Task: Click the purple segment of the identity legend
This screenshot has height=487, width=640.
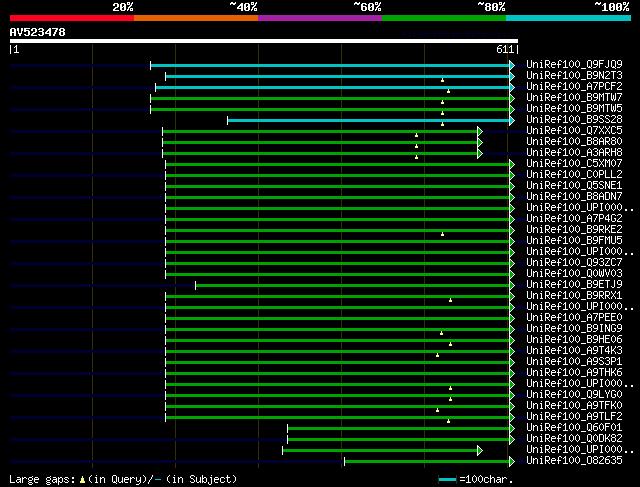Action: [x=319, y=18]
